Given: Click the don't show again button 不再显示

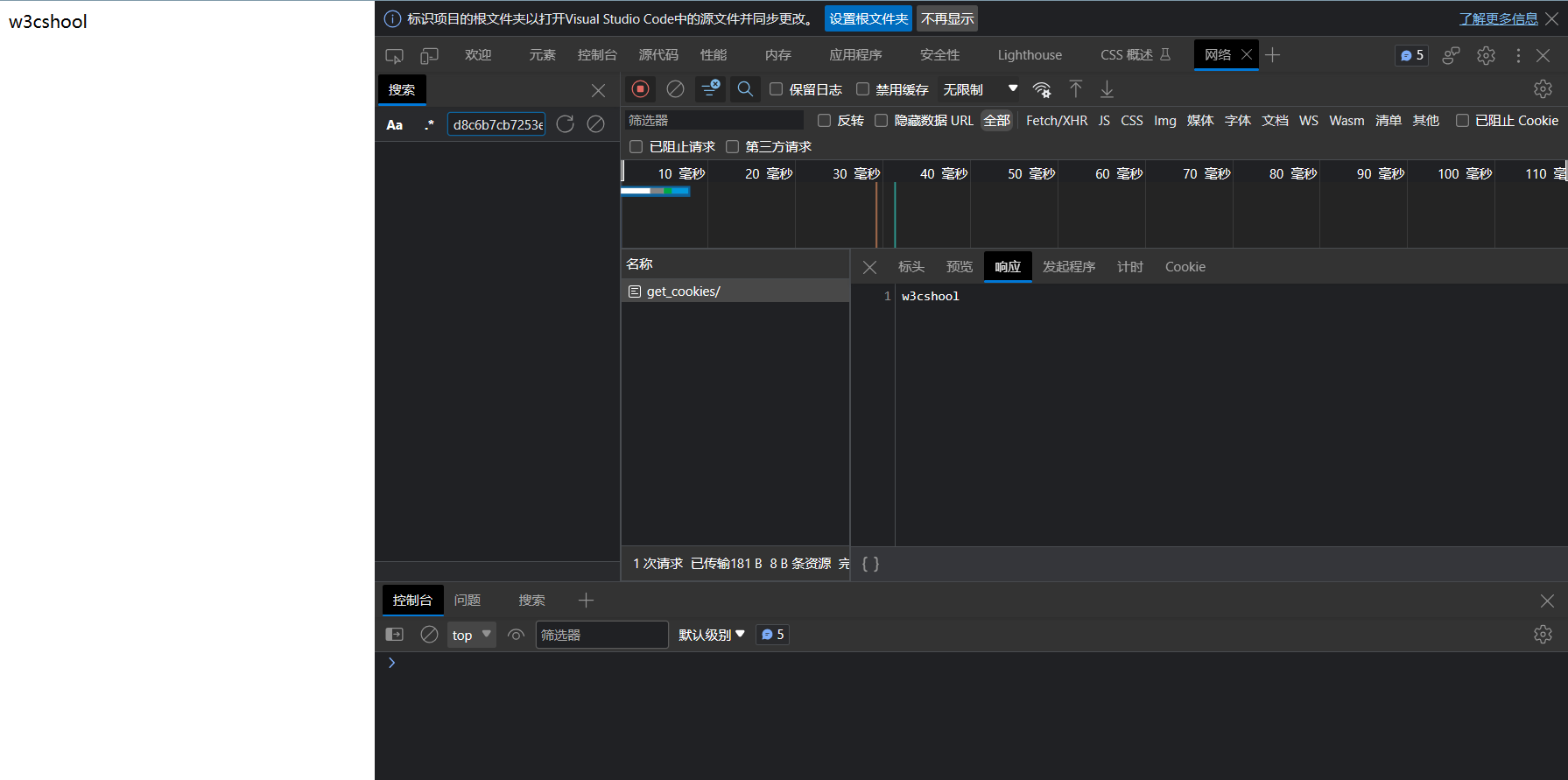Looking at the screenshot, I should pos(947,18).
